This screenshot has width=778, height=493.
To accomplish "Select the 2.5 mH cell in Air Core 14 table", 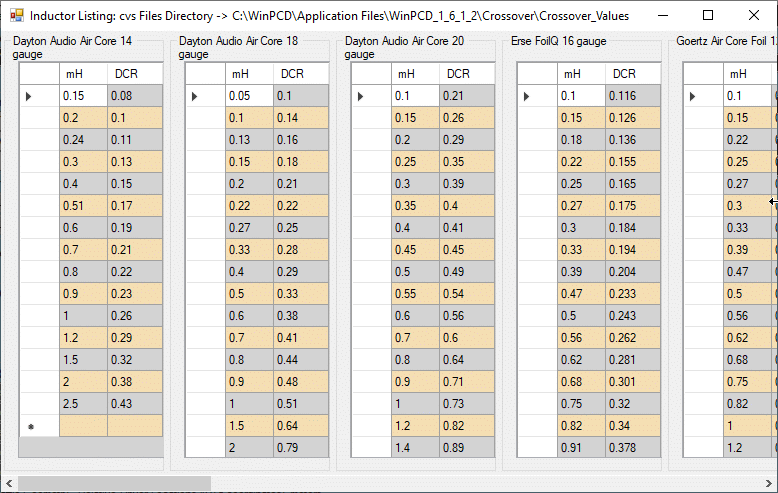I will (83, 404).
